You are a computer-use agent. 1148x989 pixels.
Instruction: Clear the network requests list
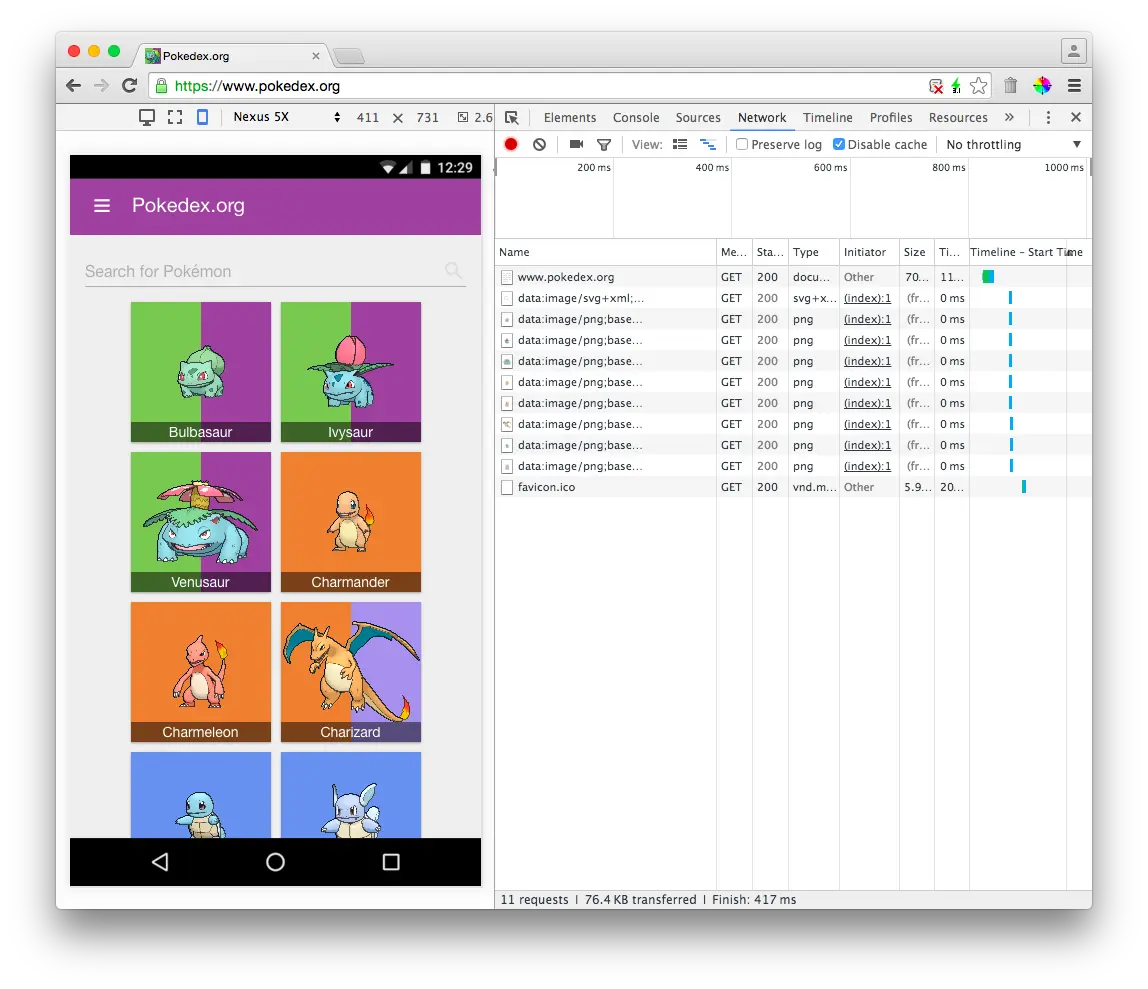539,144
